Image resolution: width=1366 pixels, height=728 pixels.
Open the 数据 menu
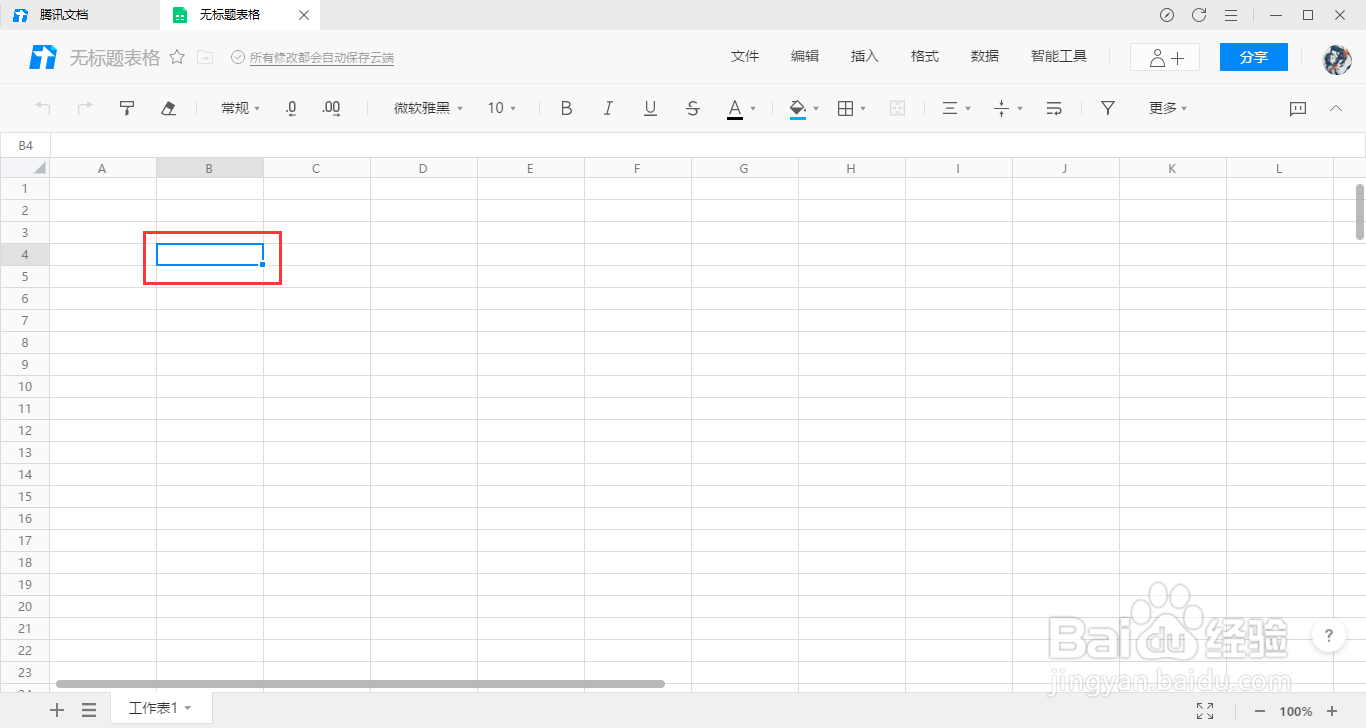985,57
